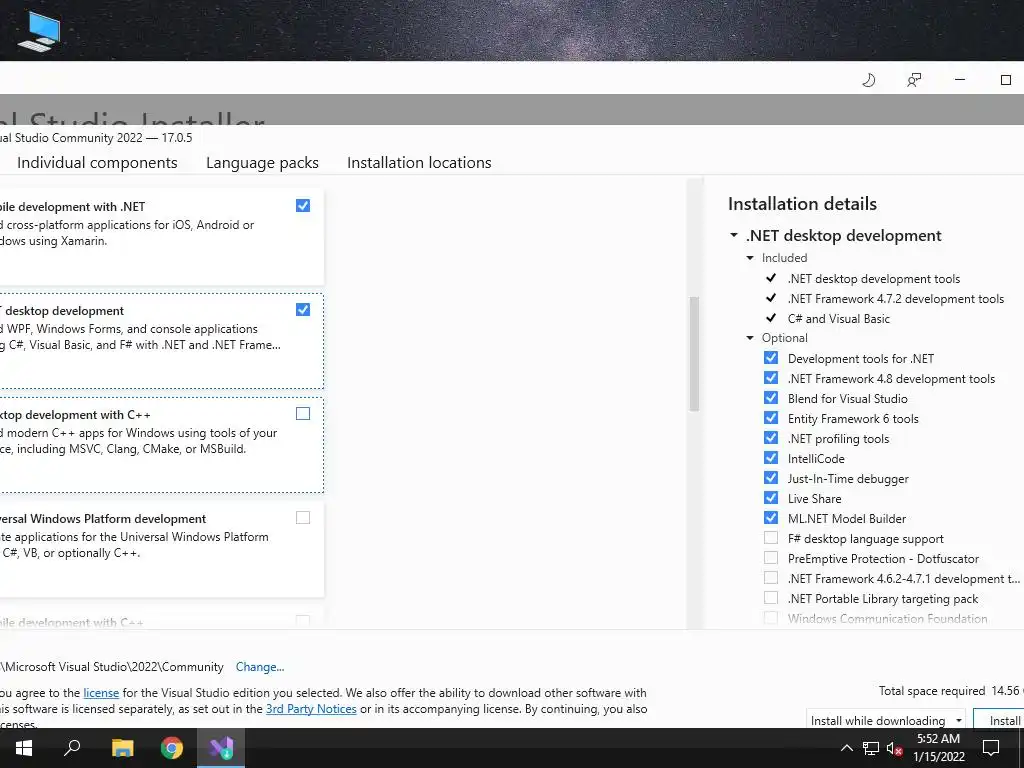The image size is (1024, 768).
Task: Uncheck Mobile development with .NET workload
Action: pos(303,206)
